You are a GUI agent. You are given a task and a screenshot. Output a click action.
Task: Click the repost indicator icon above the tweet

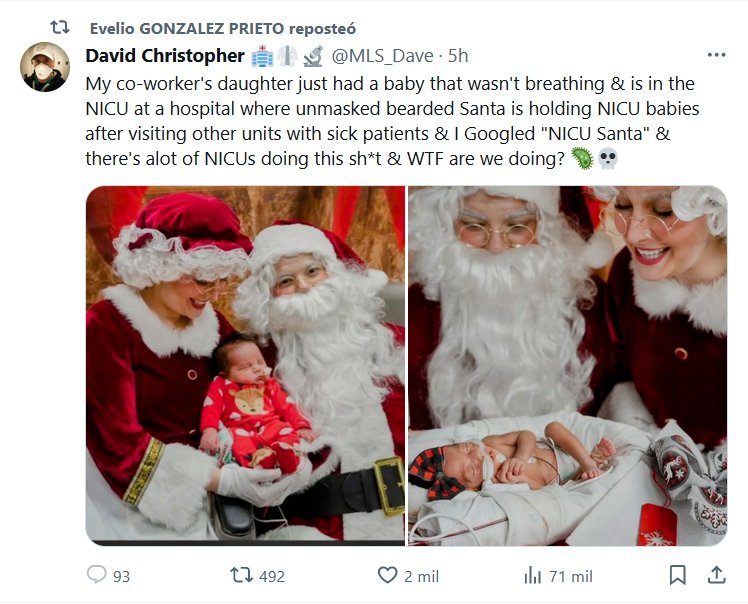point(60,28)
